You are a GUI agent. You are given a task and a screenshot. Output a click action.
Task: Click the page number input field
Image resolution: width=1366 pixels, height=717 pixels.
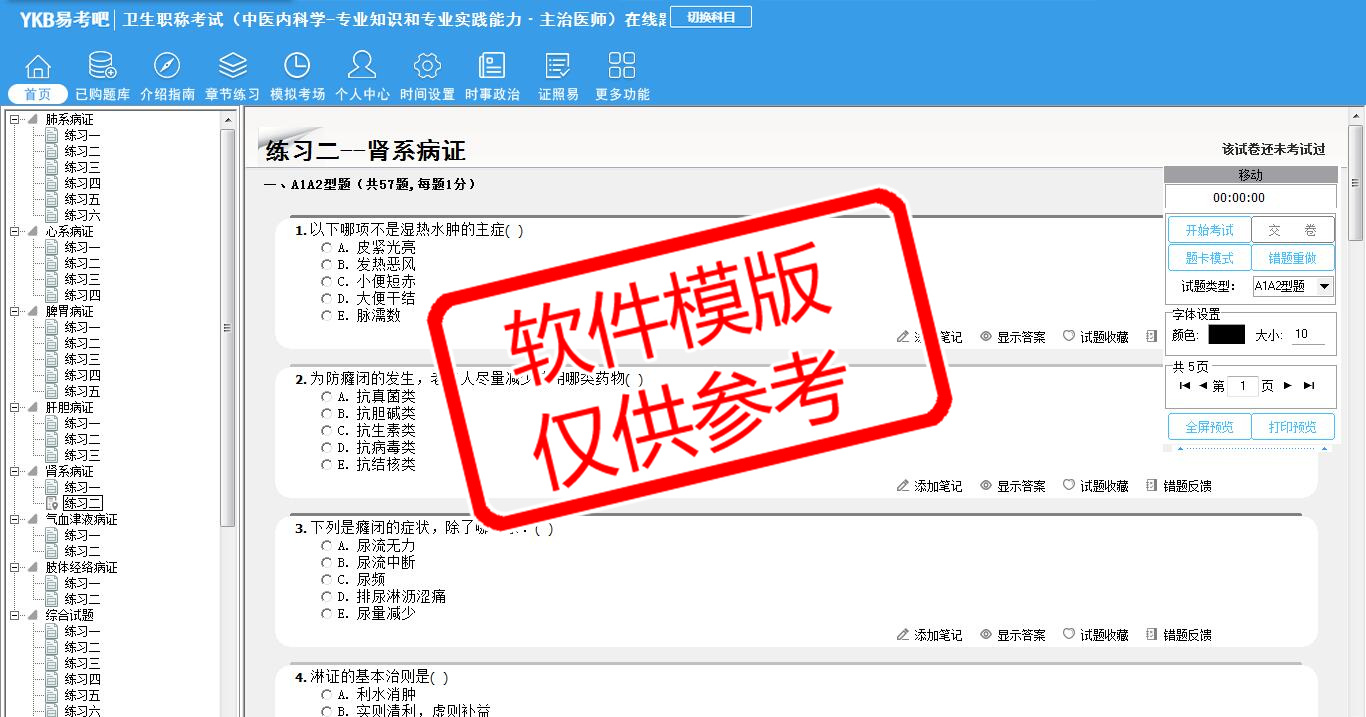click(x=1242, y=386)
